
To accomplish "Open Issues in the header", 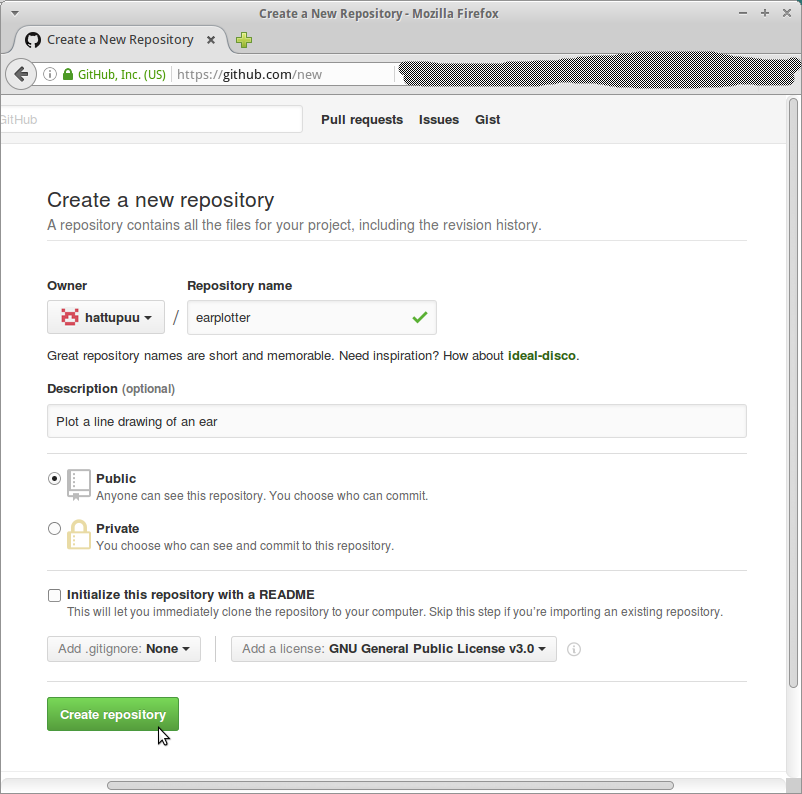I will 439,120.
